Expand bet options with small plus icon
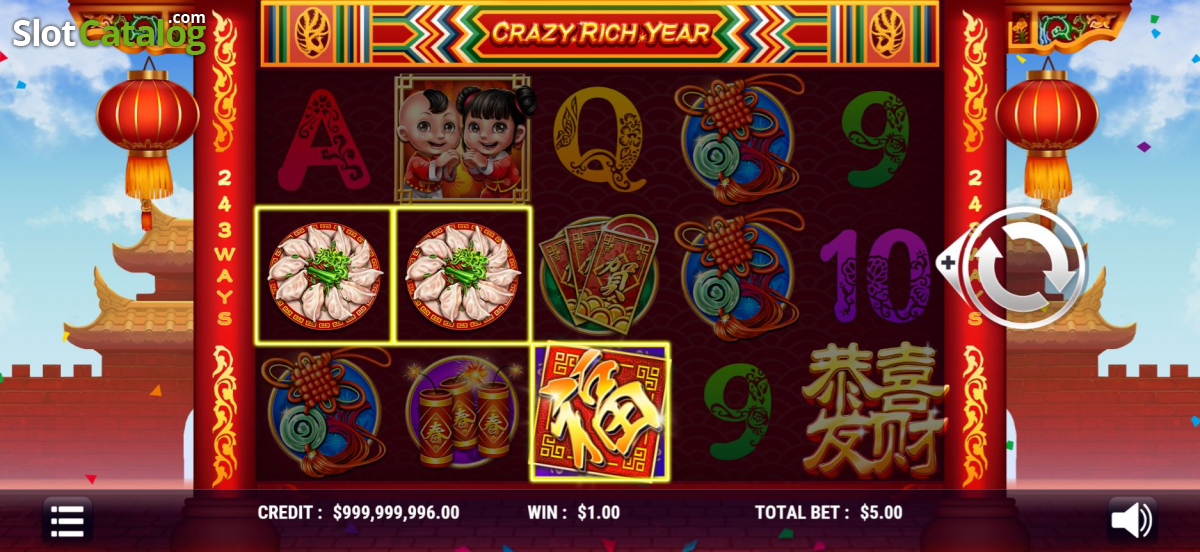 click(948, 262)
